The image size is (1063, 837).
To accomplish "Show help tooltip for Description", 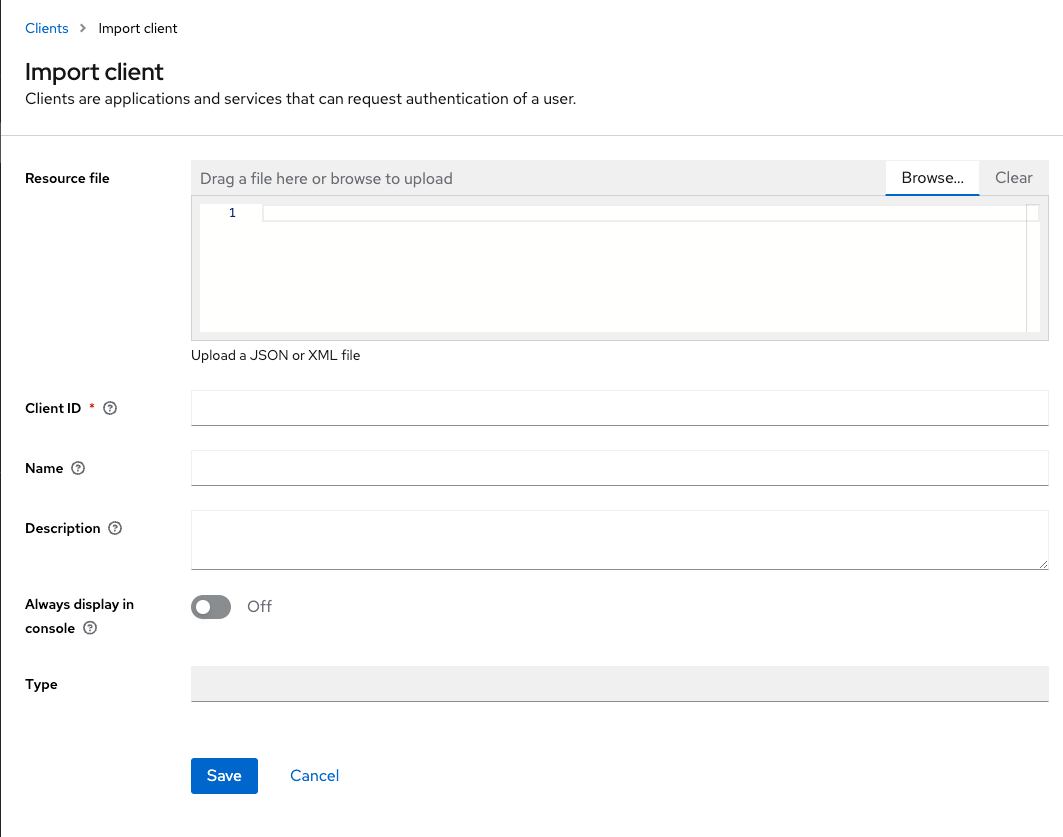I will point(115,528).
